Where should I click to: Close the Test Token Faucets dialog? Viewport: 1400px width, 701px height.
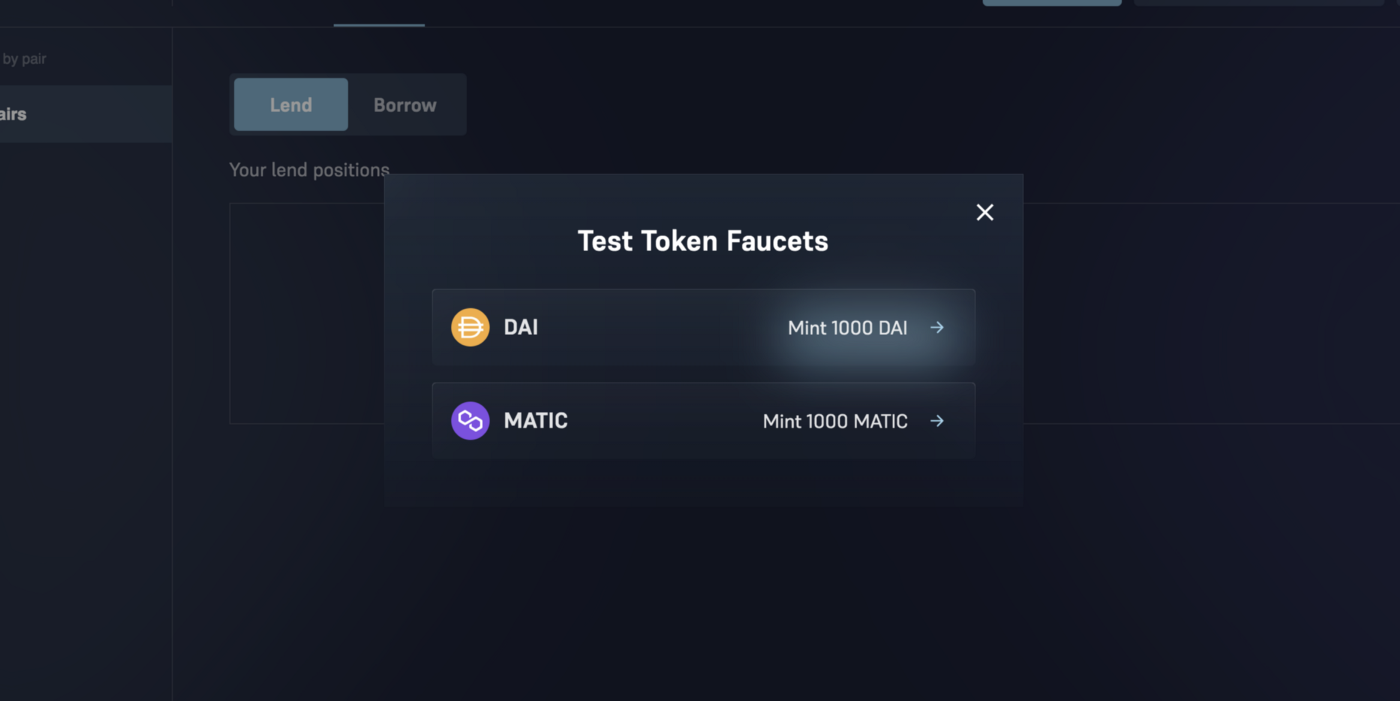coord(985,212)
